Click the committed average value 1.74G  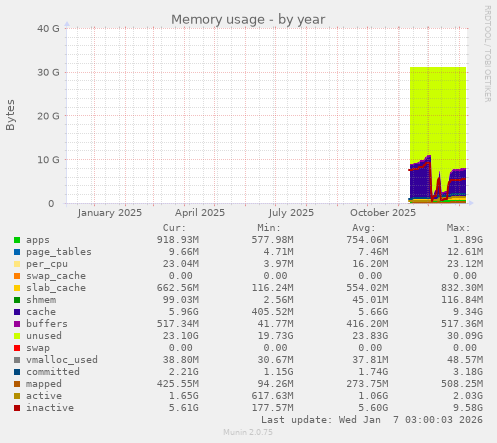tap(373, 372)
